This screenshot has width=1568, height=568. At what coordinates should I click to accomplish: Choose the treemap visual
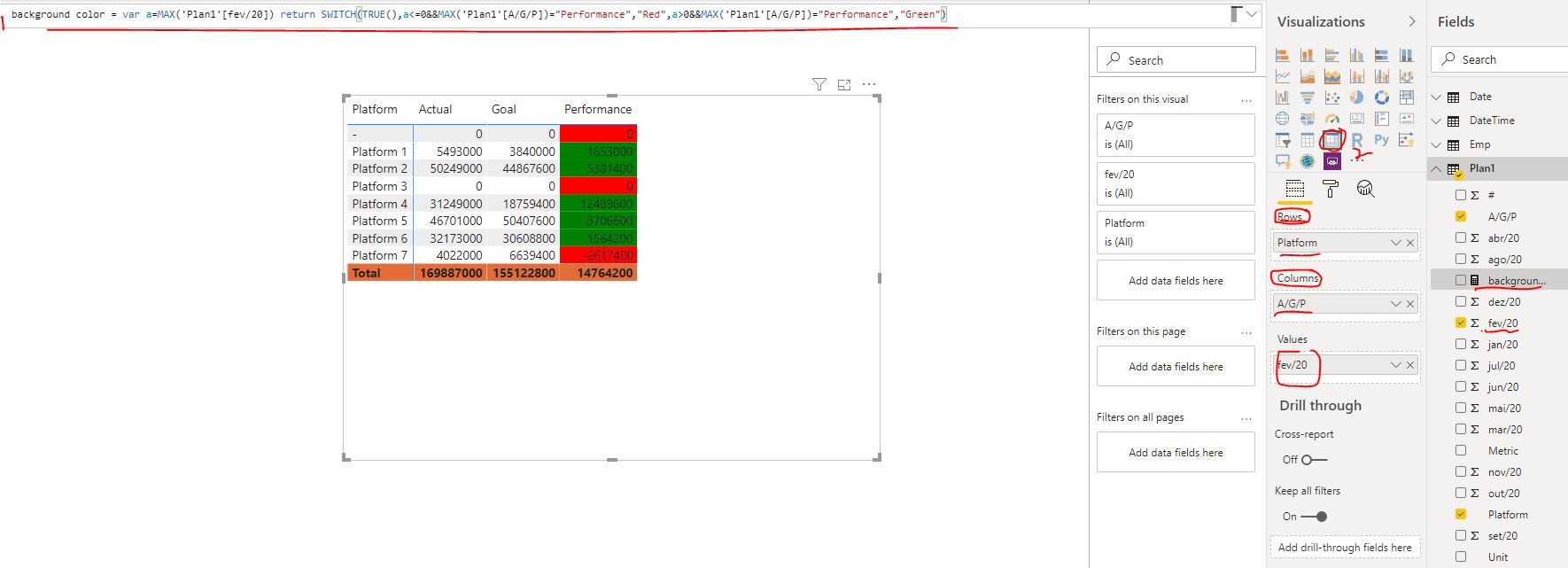1407,97
